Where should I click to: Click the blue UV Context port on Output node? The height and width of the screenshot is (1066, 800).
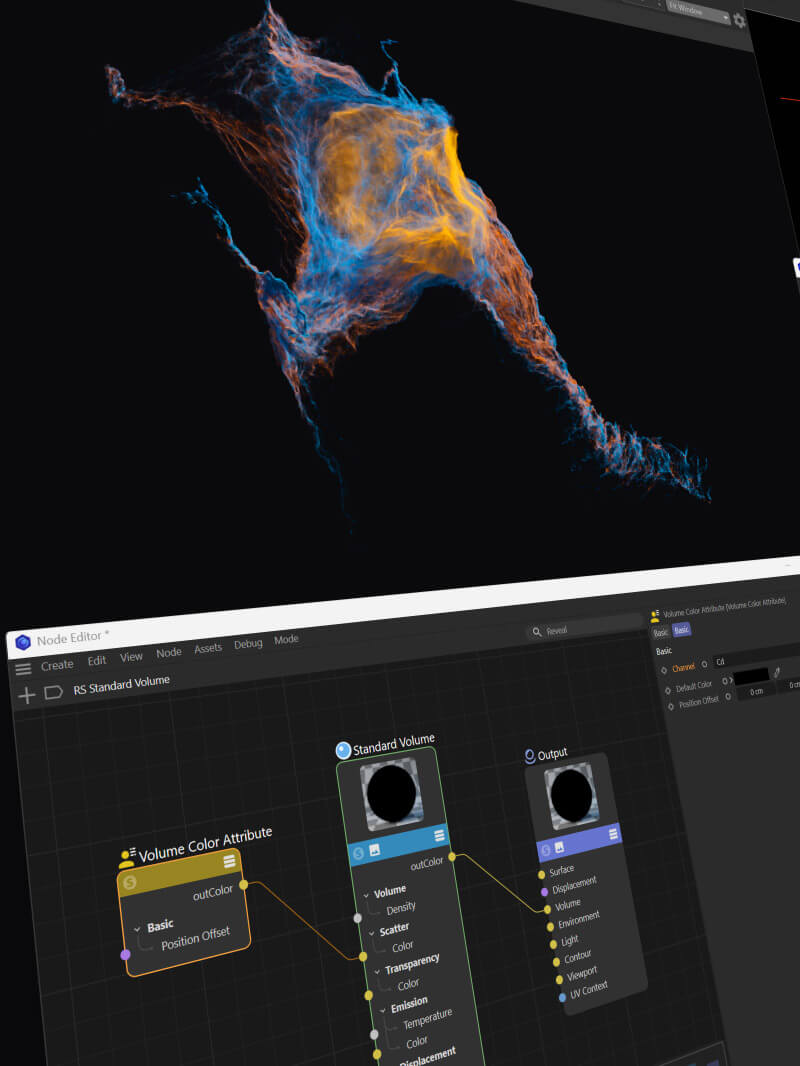click(562, 997)
